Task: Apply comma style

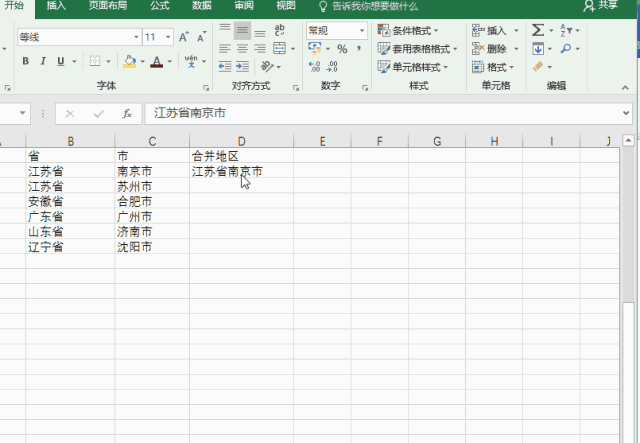Action: [x=359, y=49]
